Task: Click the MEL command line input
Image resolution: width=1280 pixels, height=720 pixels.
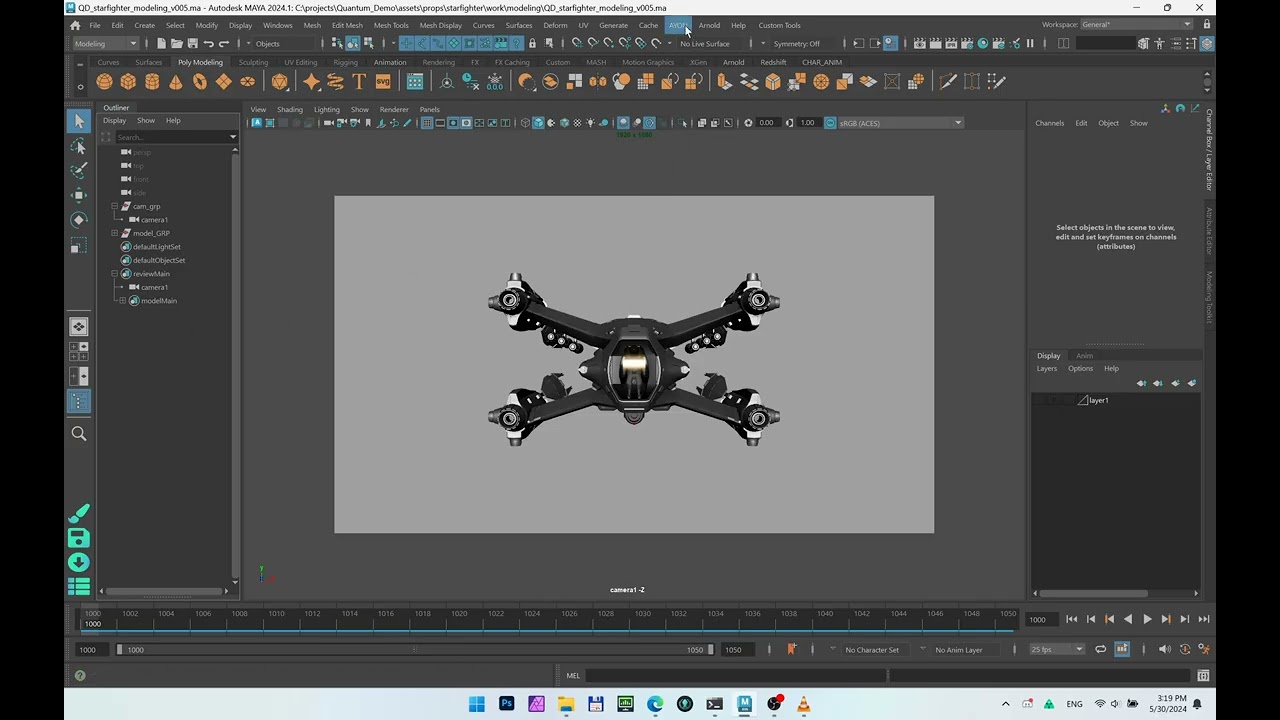Action: click(735, 676)
